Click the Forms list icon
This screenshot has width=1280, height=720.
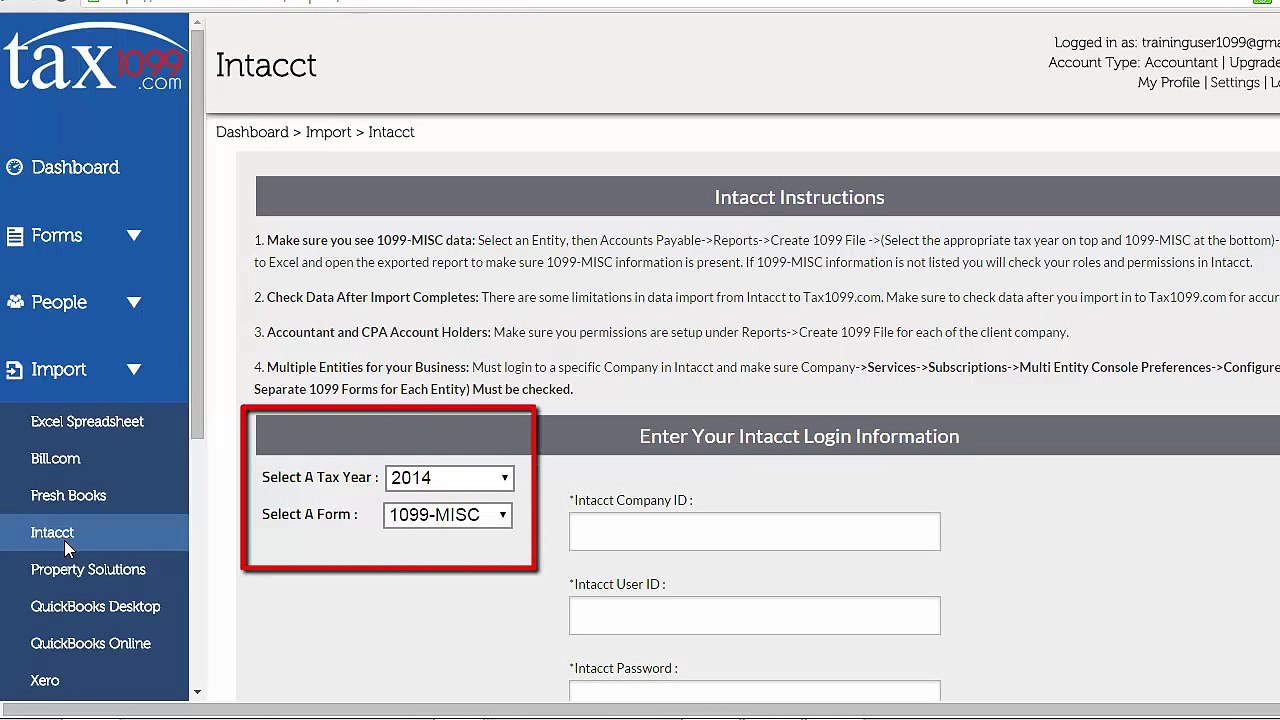tap(14, 236)
